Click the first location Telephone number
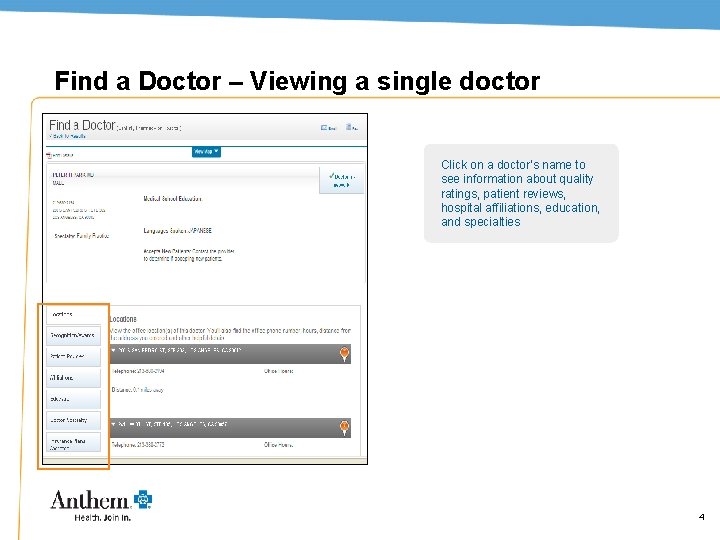 point(138,371)
